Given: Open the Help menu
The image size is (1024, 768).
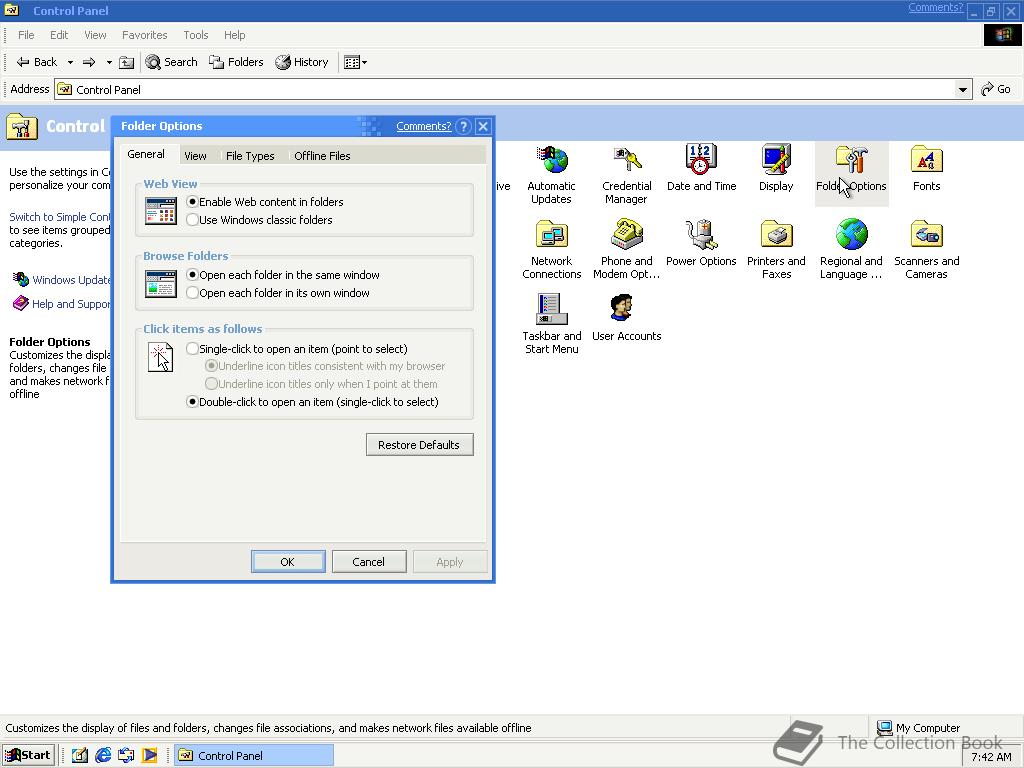Looking at the screenshot, I should [234, 35].
